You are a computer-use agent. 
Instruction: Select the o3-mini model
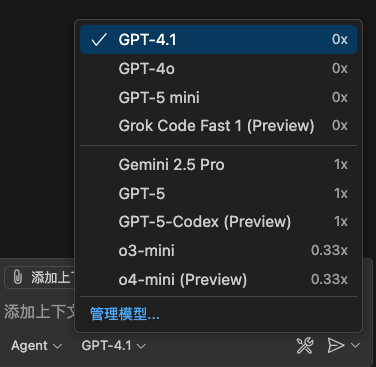[x=218, y=250]
